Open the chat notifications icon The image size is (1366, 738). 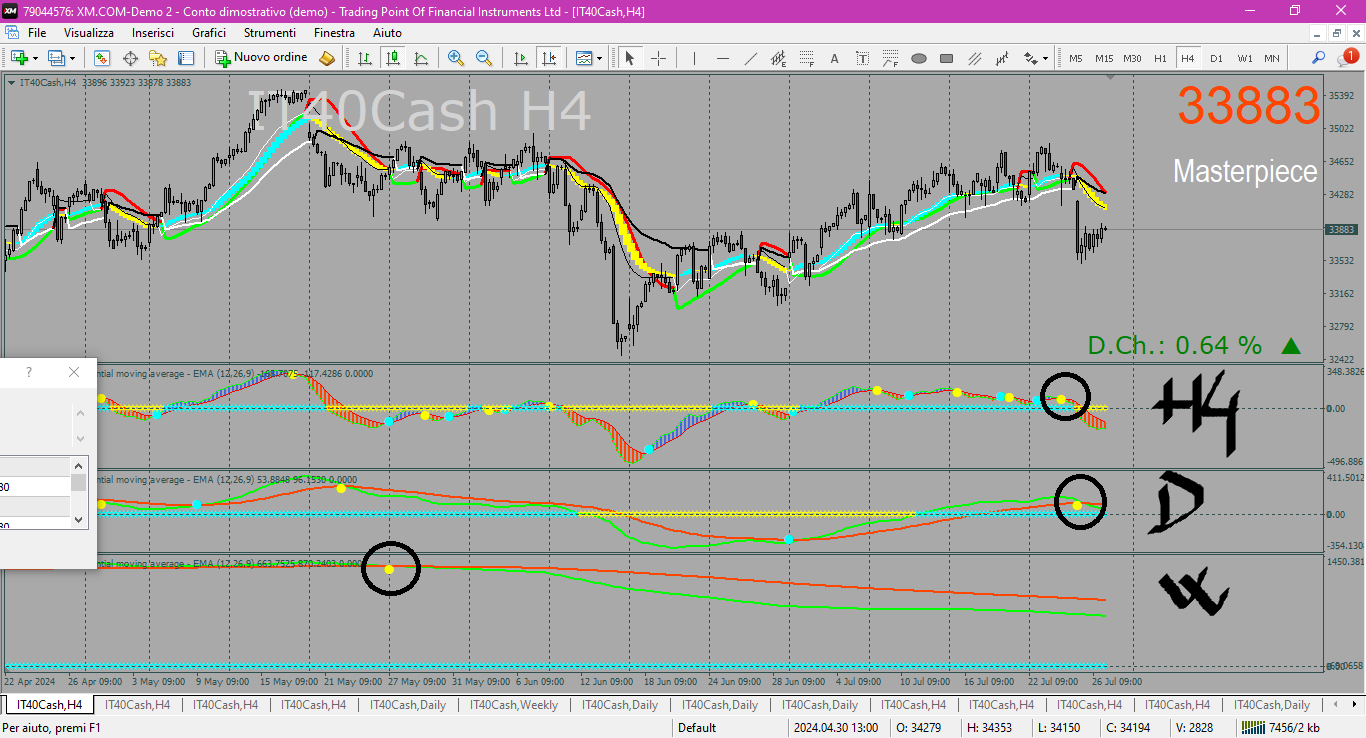pos(1347,57)
